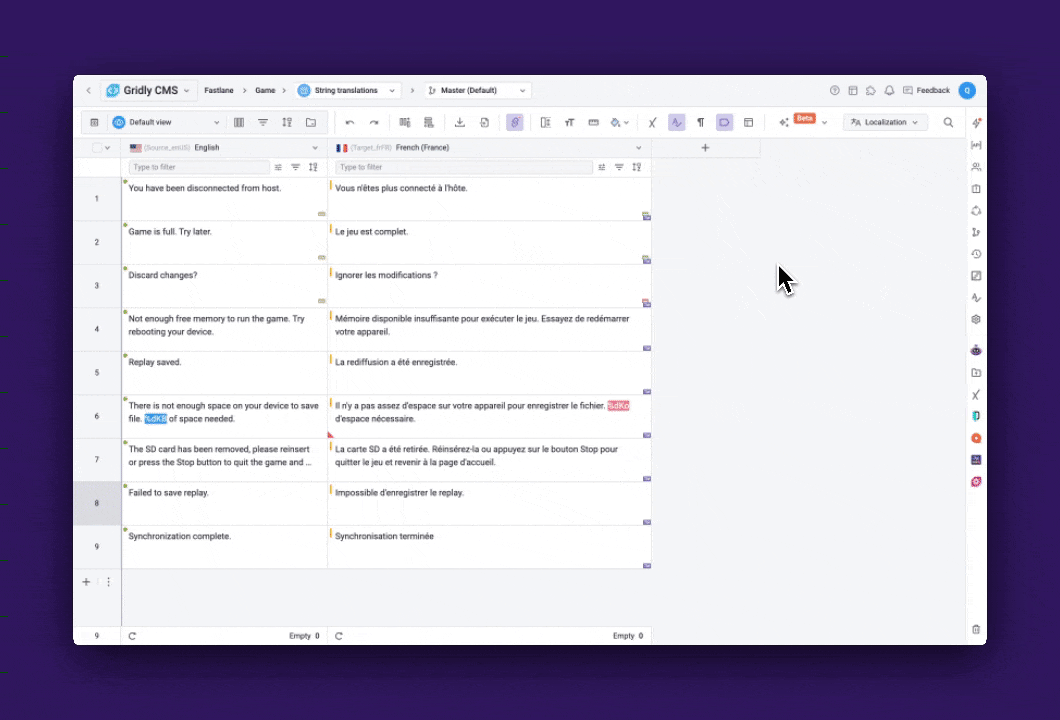Click the download/export icon in toolbar
Viewport: 1060px width, 720px height.
[x=460, y=122]
